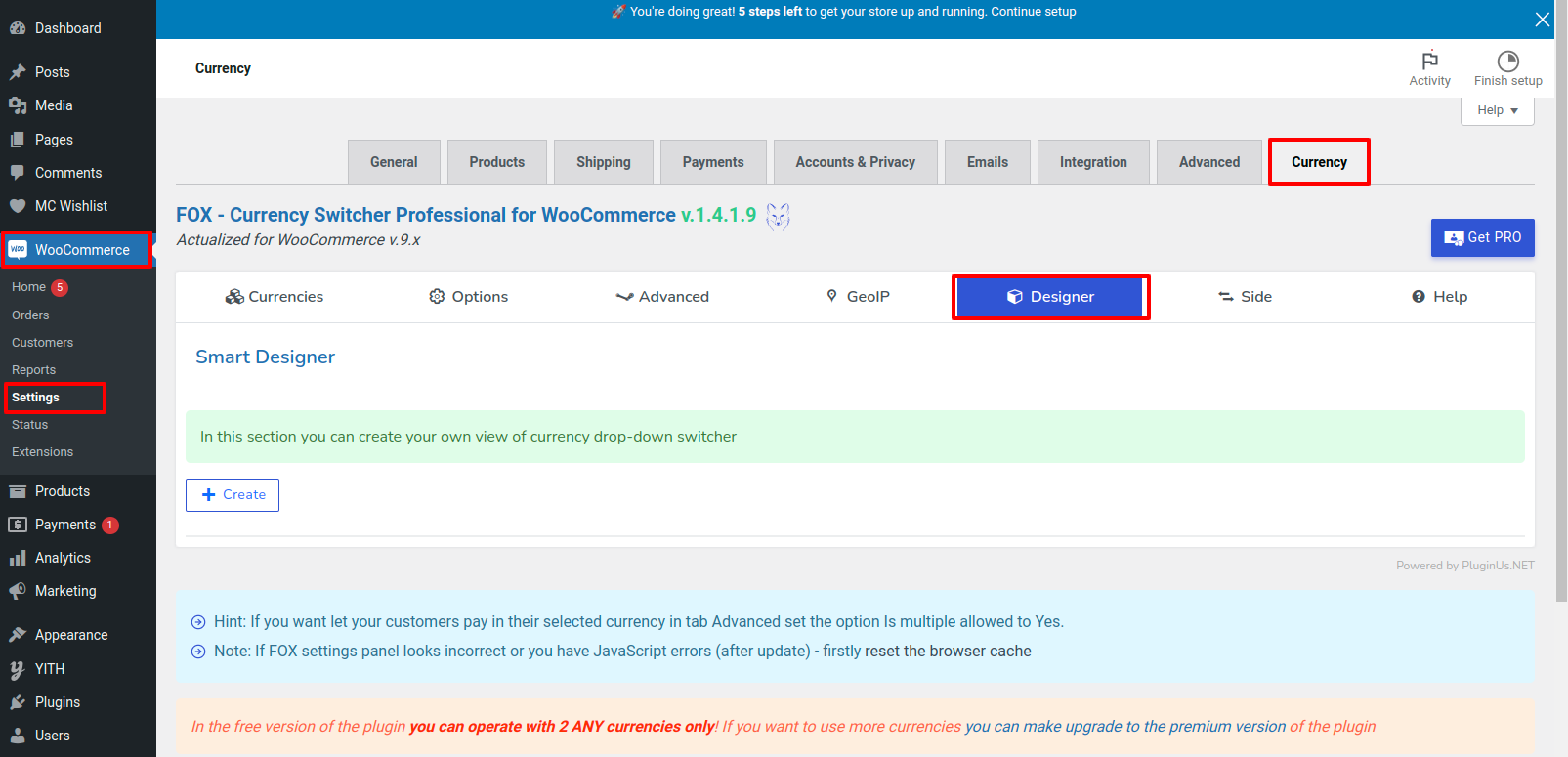Viewport: 1568px width, 757px height.
Task: Click the FOX plugin fox logo
Action: [x=778, y=216]
